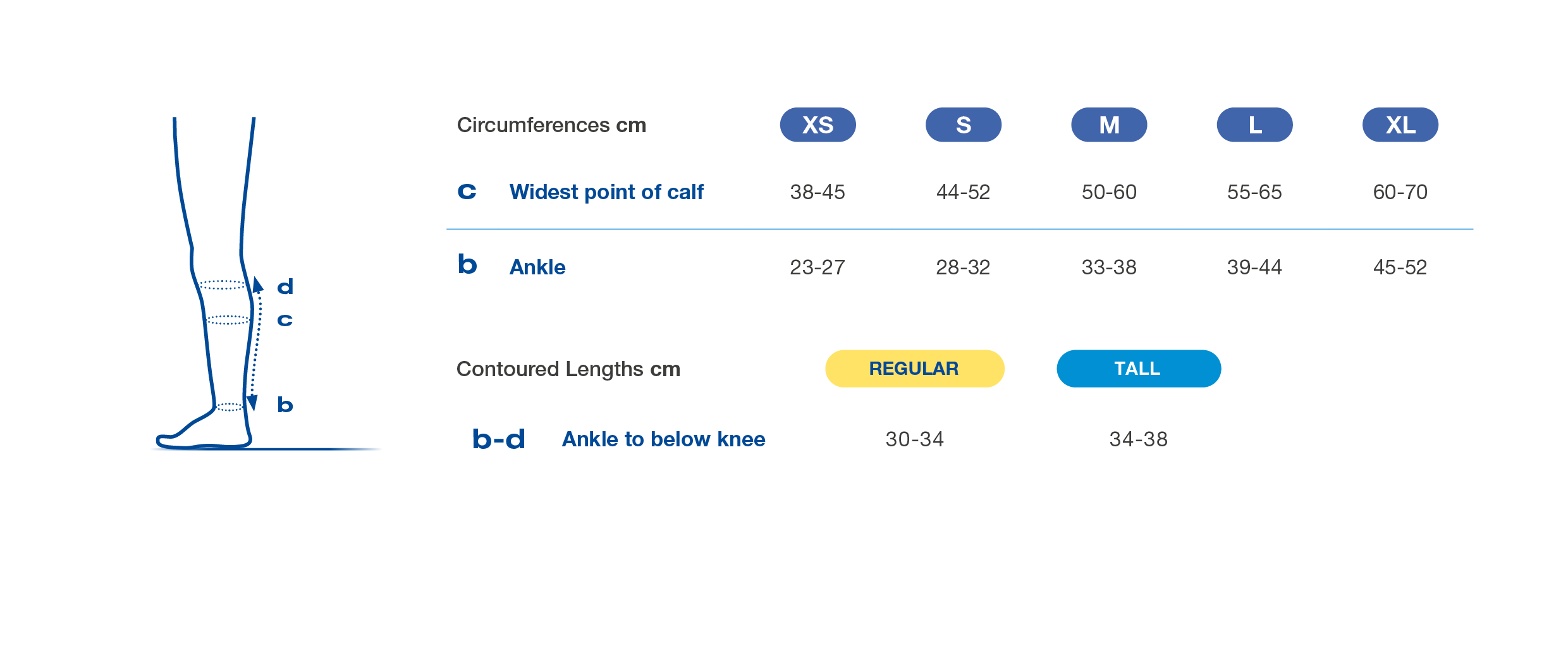Select the XS size badge
This screenshot has width=1568, height=672.
(818, 125)
